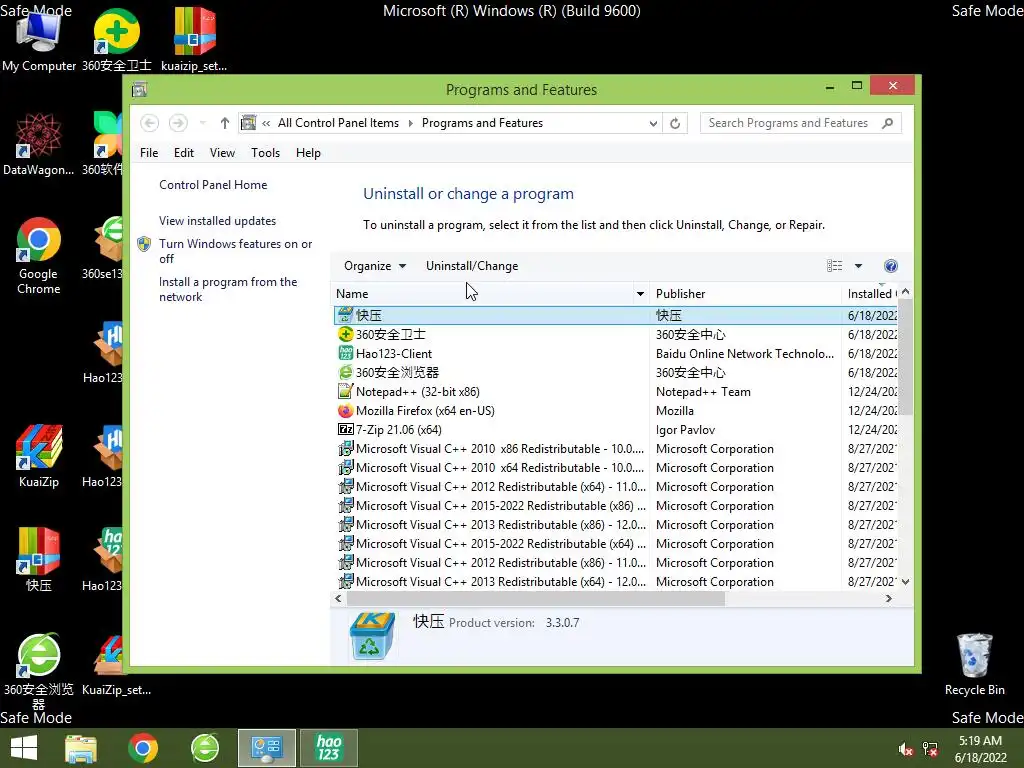
Task: Open the File menu
Action: point(149,153)
